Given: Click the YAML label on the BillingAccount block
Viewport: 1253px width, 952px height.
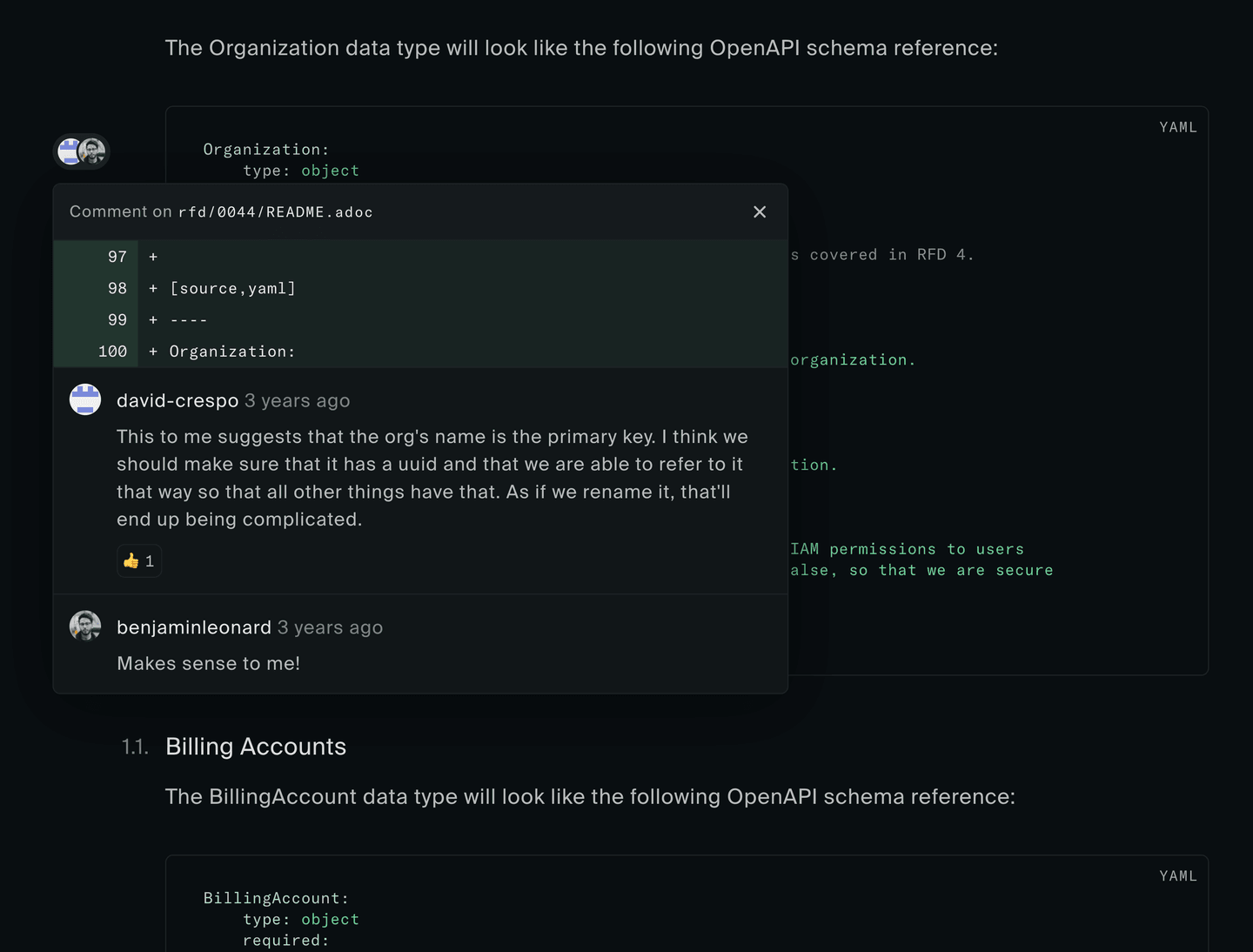Looking at the screenshot, I should (1177, 875).
